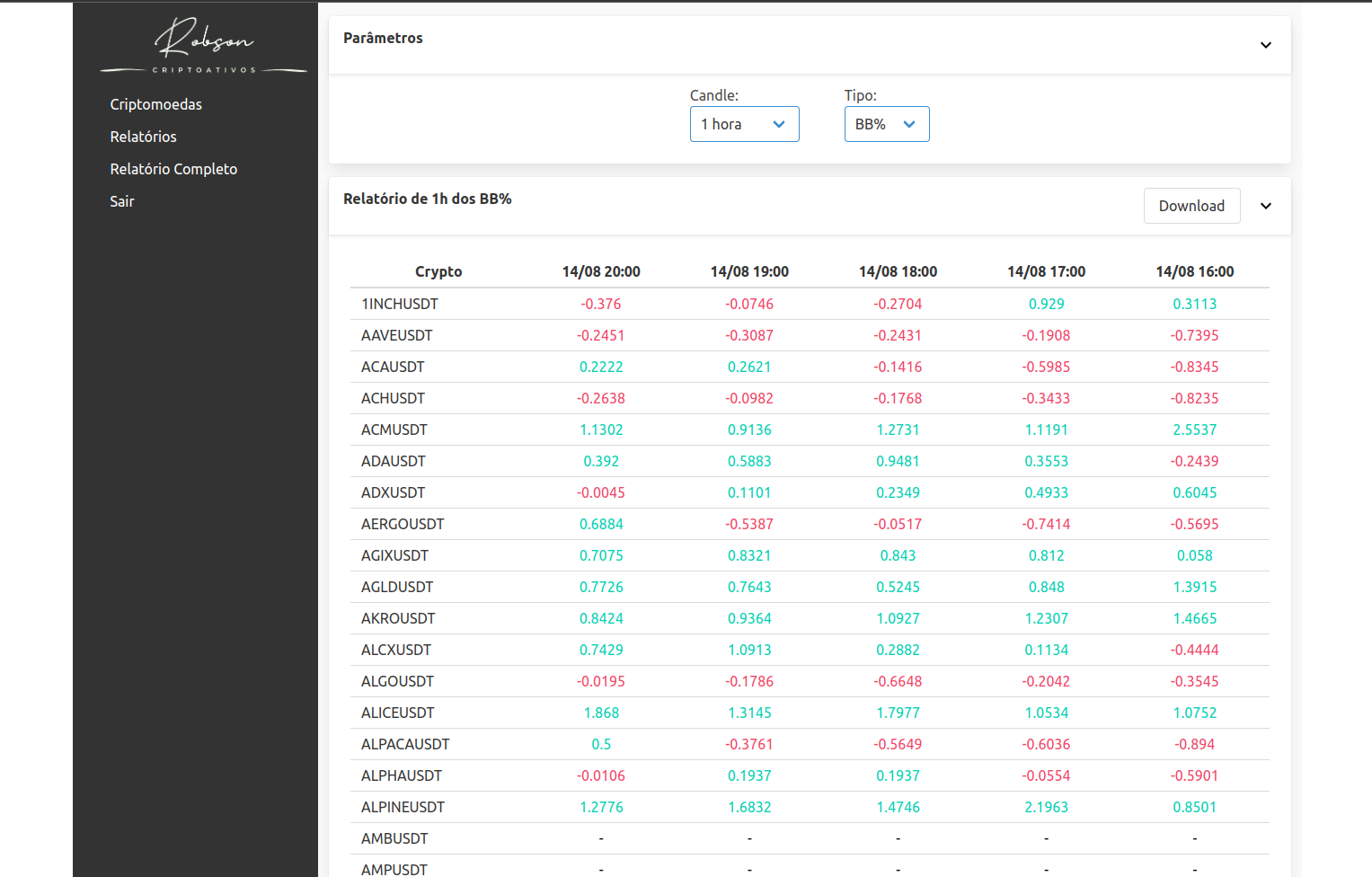
Task: Click value -0.0982 in ACHUSDT row
Action: click(749, 398)
